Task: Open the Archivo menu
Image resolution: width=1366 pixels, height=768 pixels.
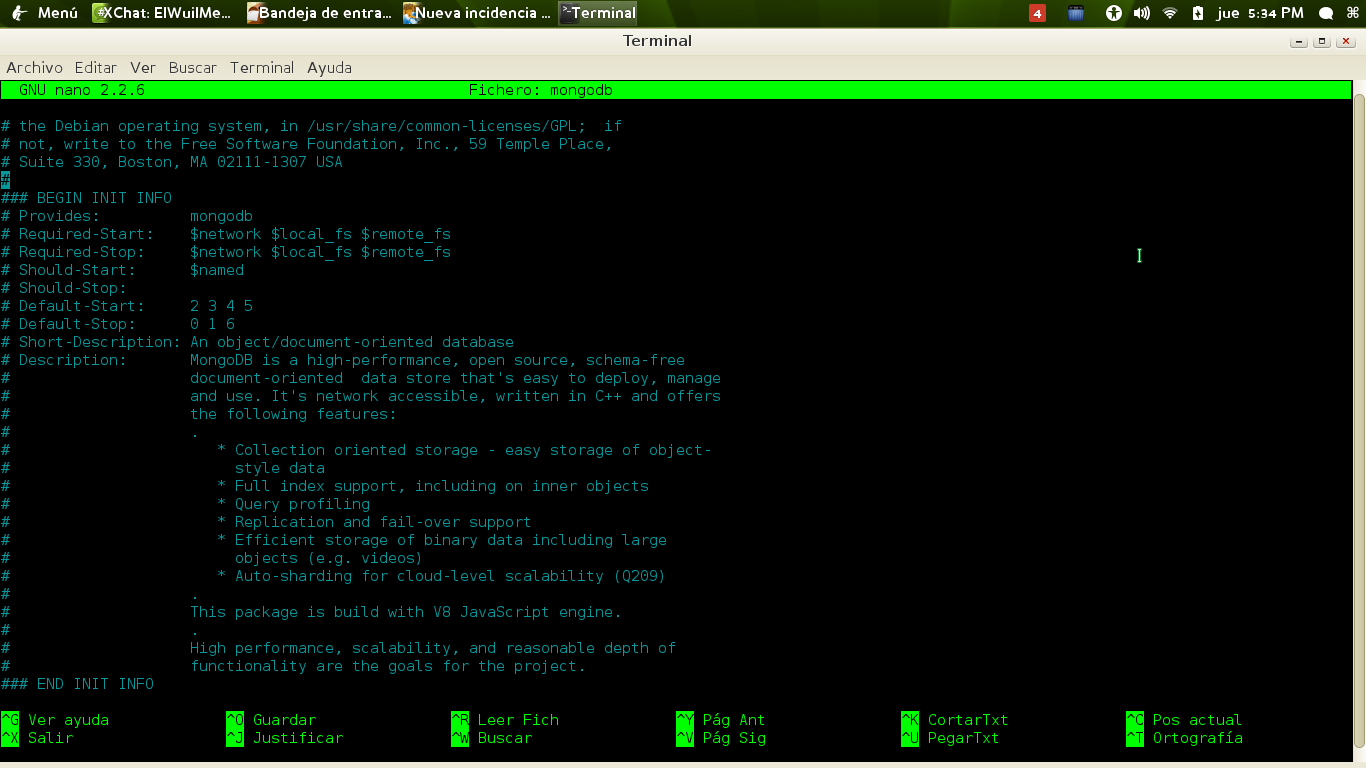Action: 34,67
